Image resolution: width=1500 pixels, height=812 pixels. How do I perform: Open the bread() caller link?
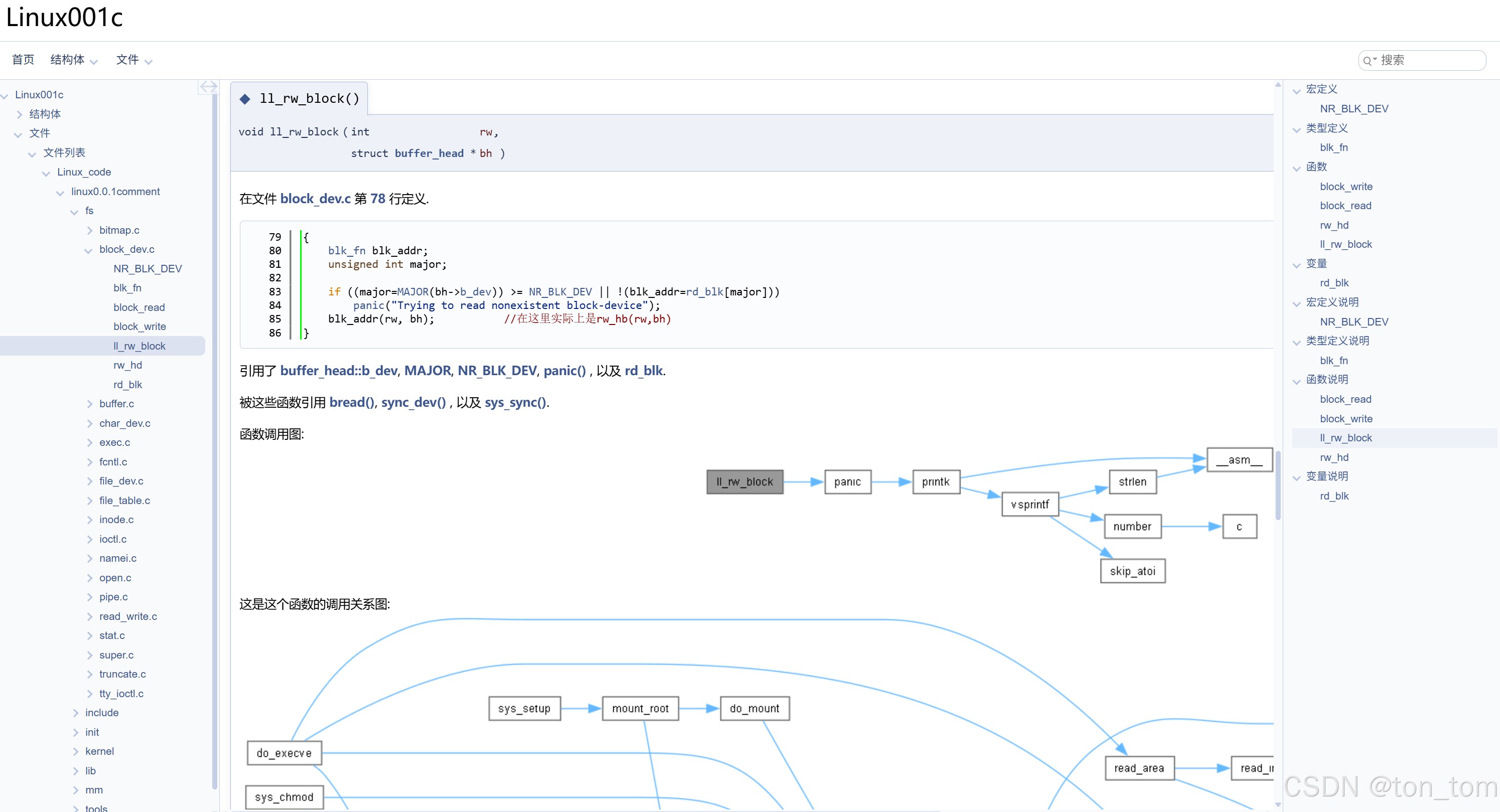coord(352,402)
